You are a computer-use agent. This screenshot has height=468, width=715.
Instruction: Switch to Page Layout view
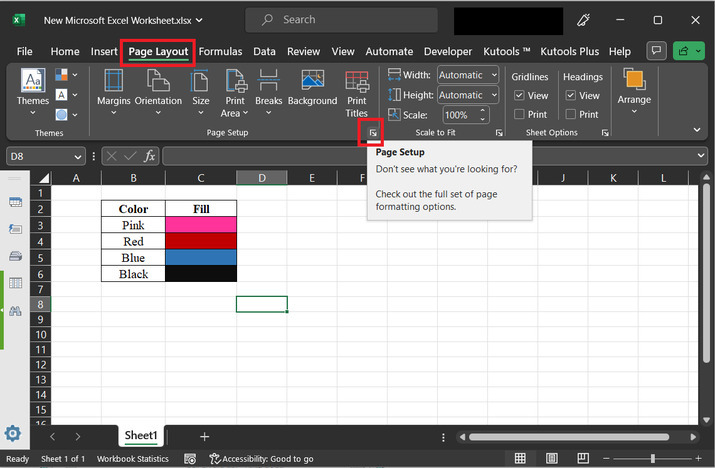(x=552, y=458)
